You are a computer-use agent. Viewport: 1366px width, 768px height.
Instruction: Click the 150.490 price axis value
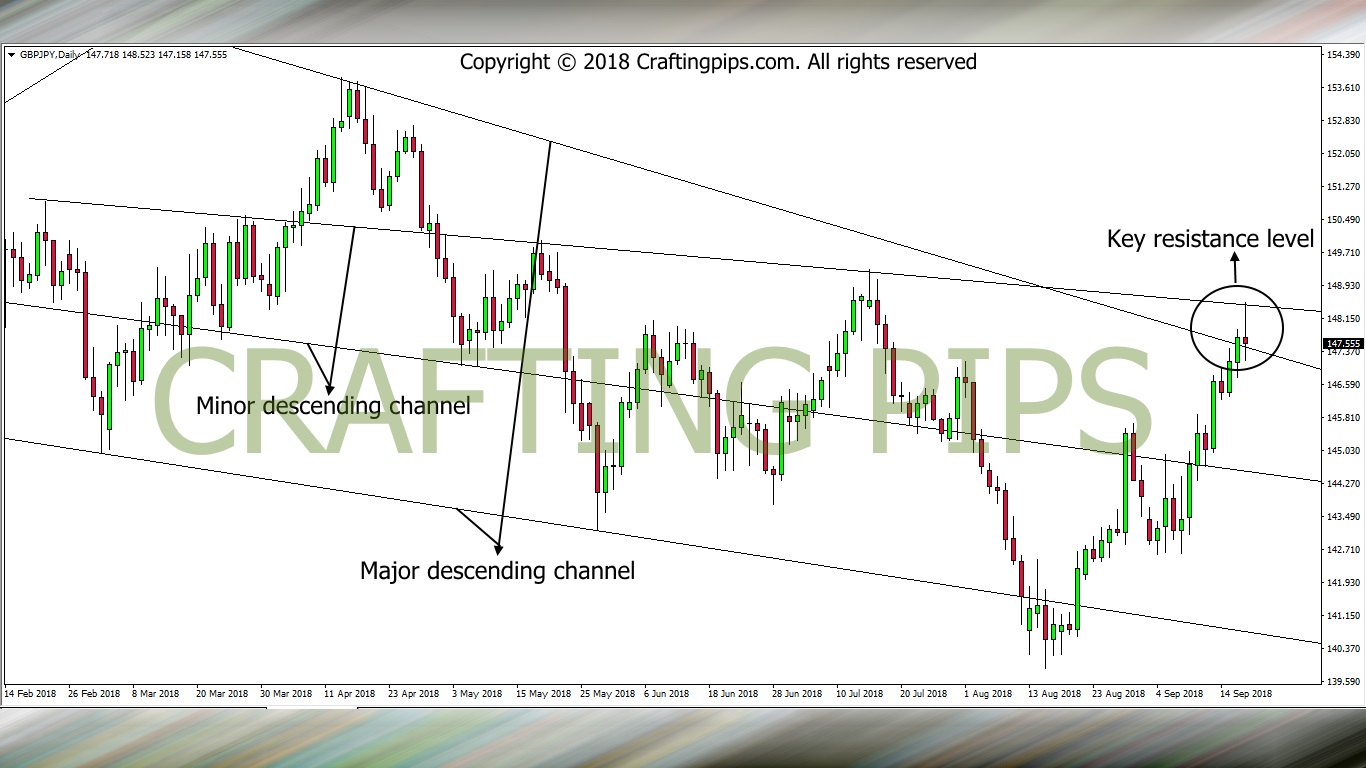[x=1344, y=220]
